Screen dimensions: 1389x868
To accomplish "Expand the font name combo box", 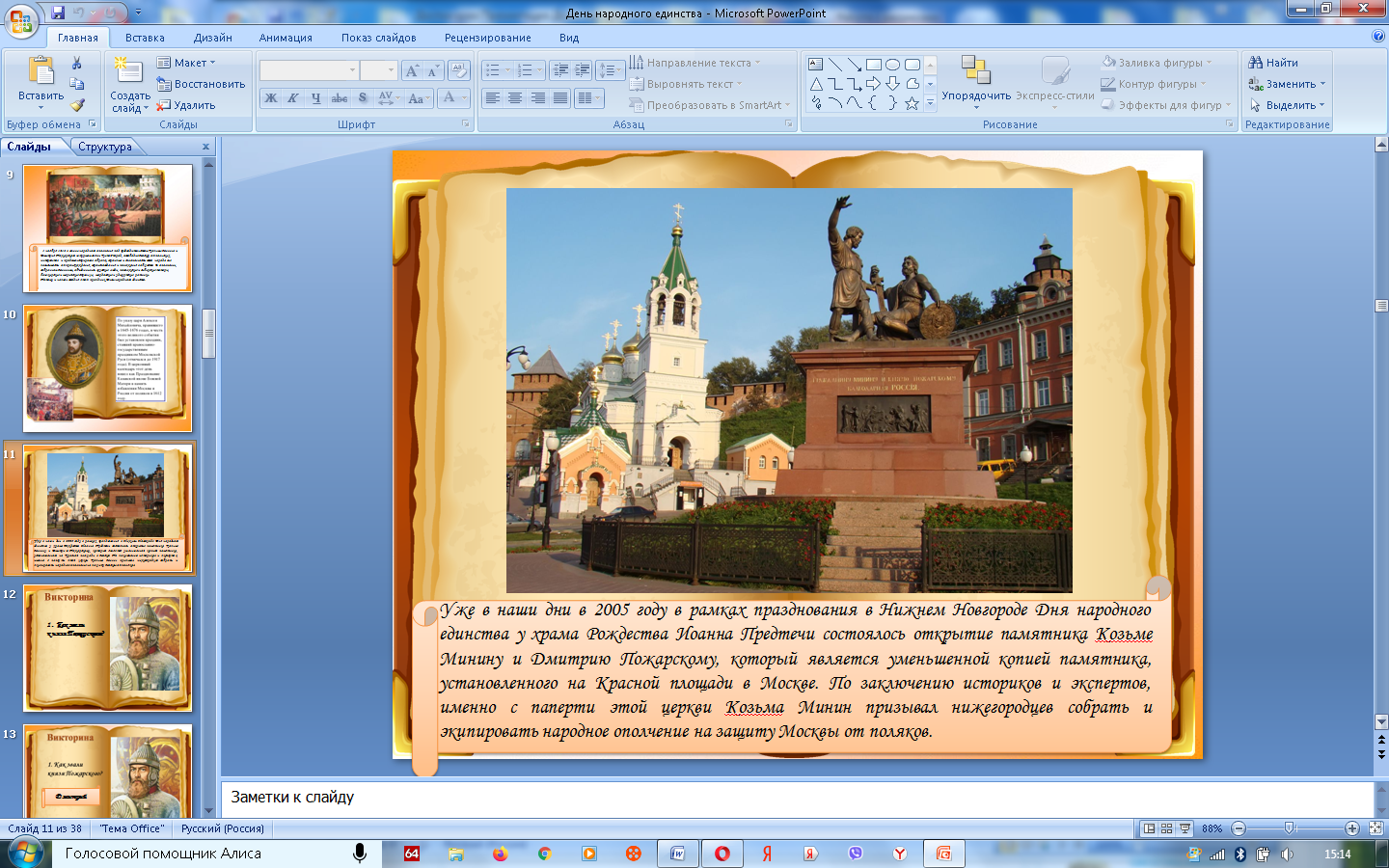I will 352,70.
